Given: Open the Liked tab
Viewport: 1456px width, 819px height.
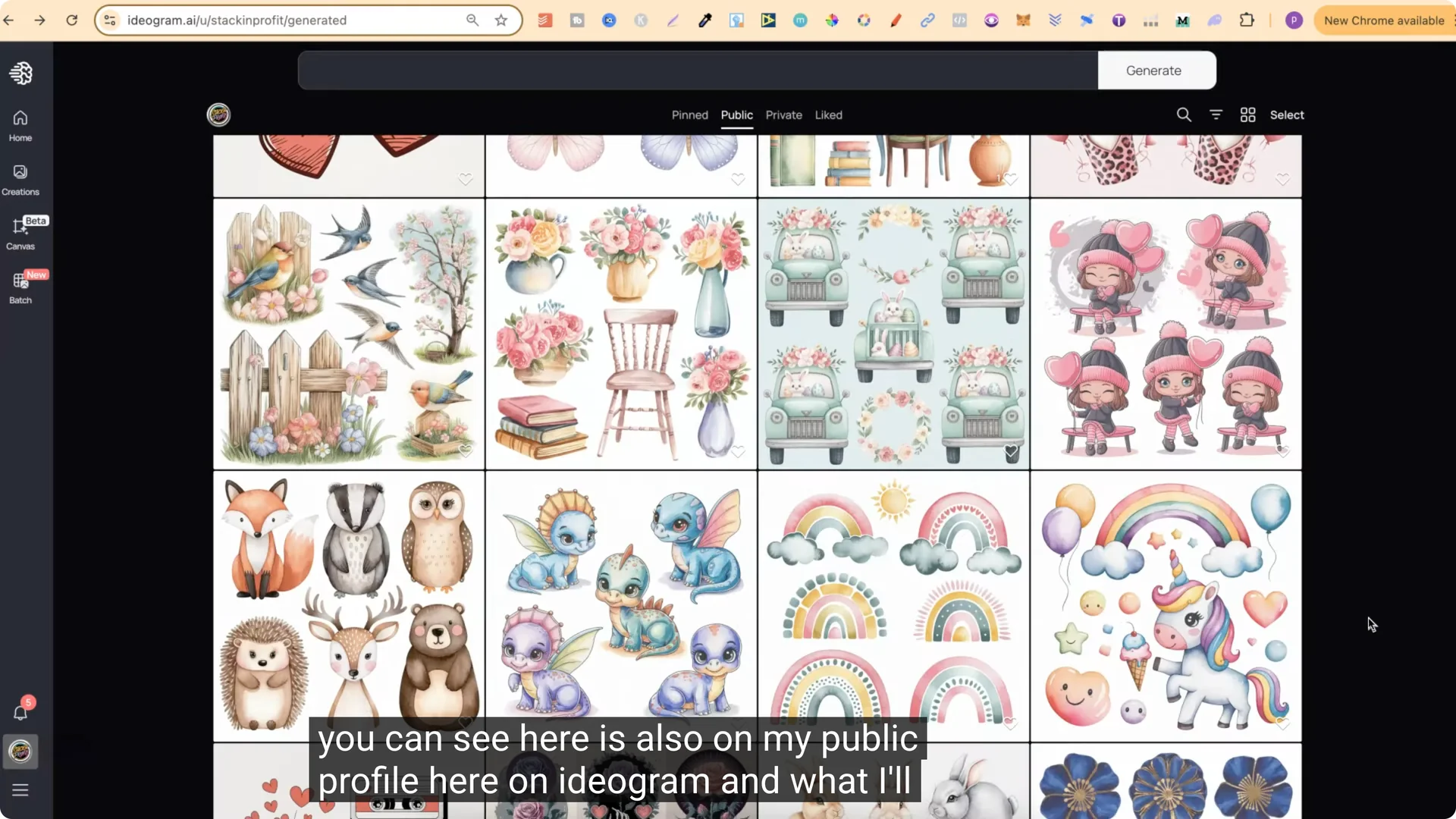Looking at the screenshot, I should tap(828, 115).
